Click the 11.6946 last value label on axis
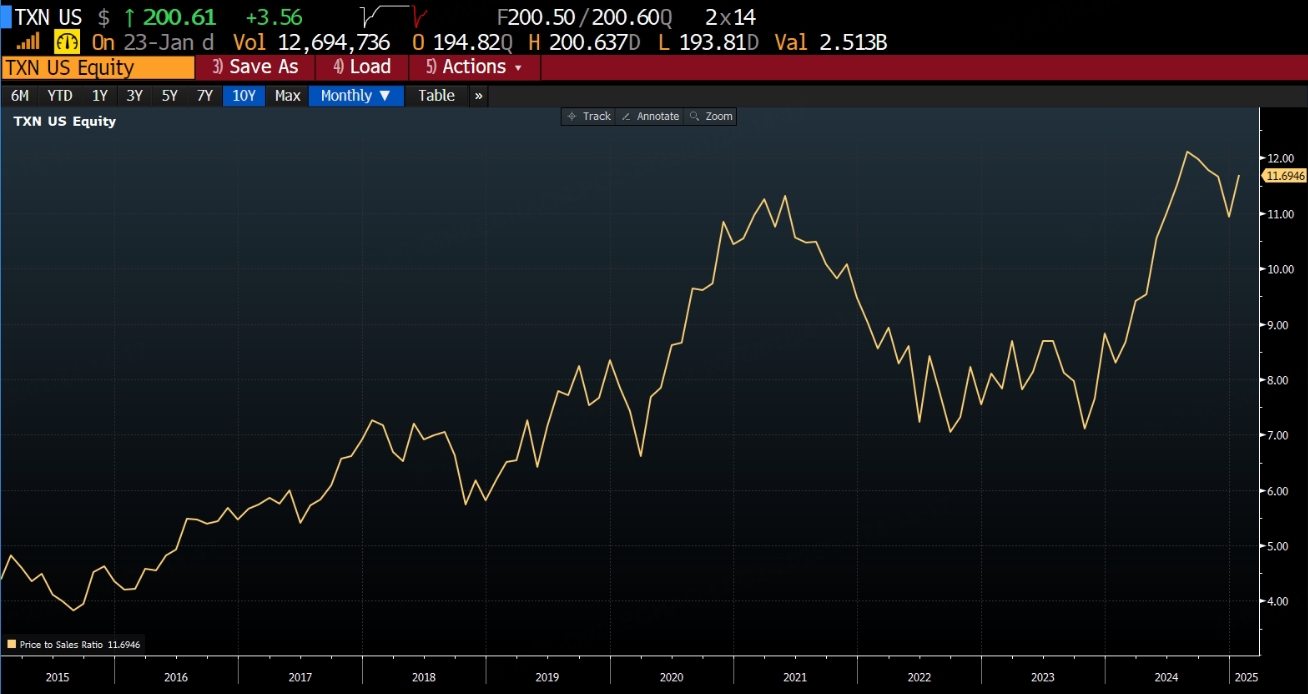Viewport: 1308px width, 694px height. [x=1285, y=176]
